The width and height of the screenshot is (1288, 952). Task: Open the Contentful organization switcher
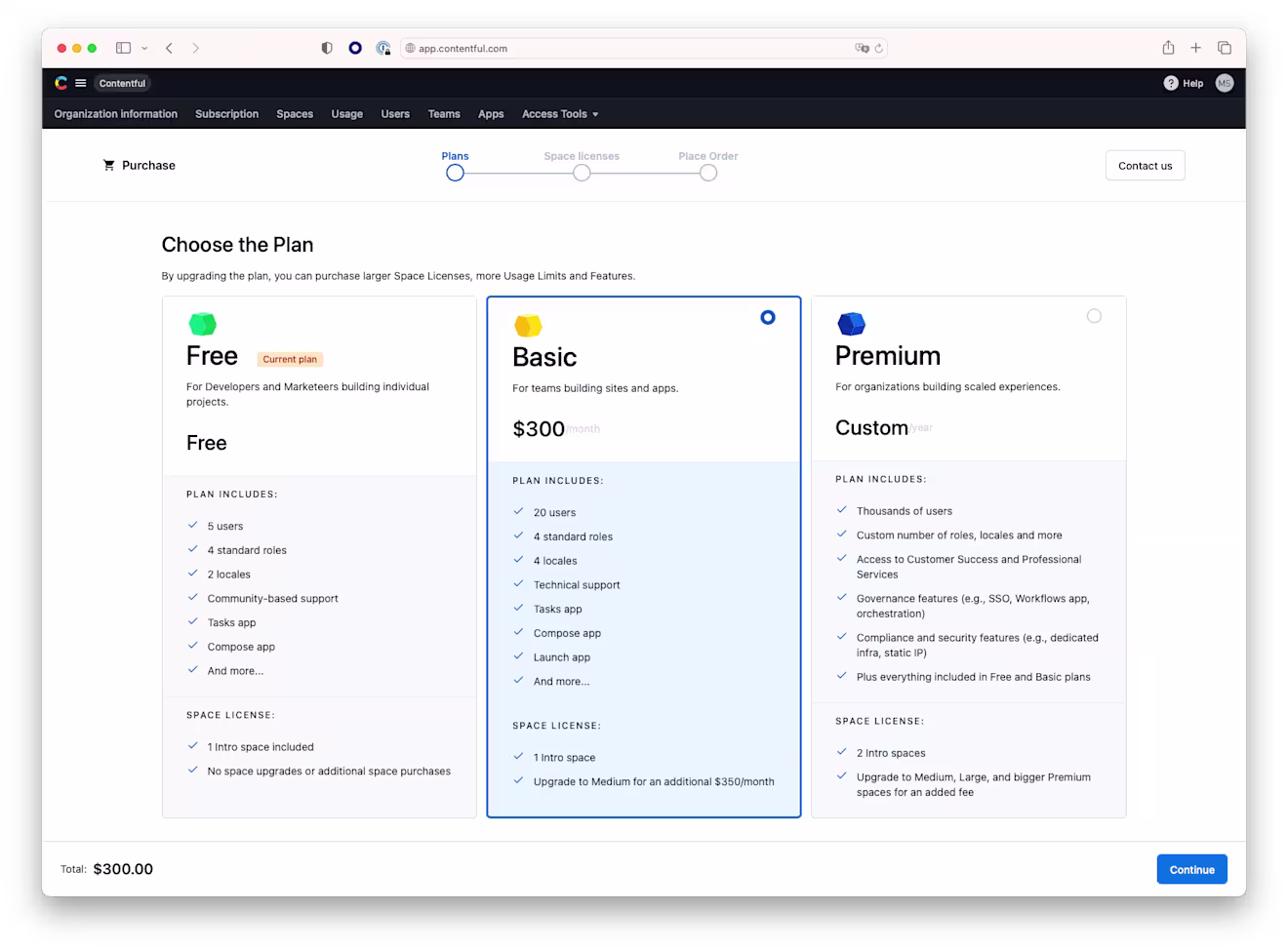pos(122,83)
